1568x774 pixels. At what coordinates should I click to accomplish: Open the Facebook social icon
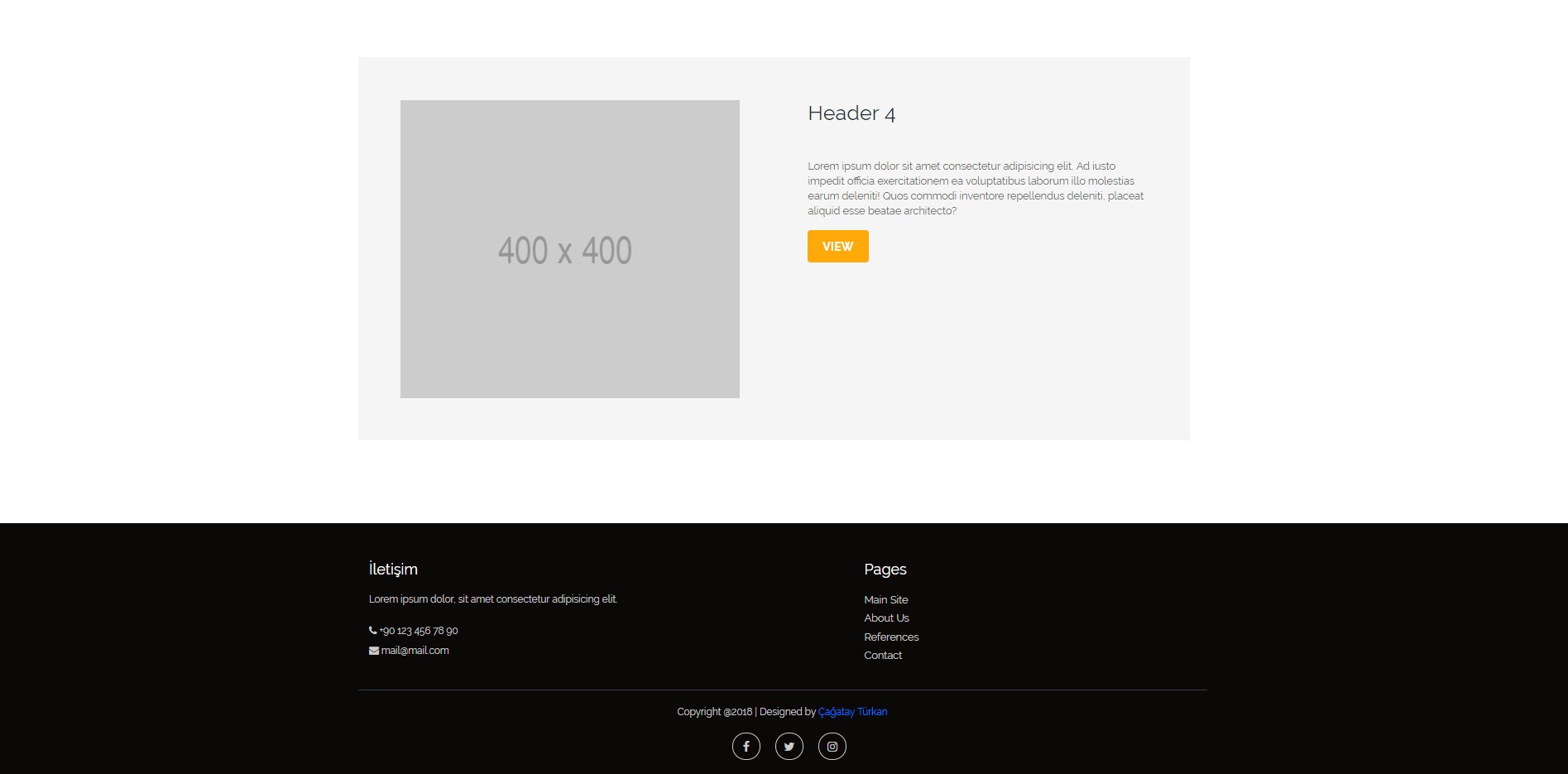[746, 747]
